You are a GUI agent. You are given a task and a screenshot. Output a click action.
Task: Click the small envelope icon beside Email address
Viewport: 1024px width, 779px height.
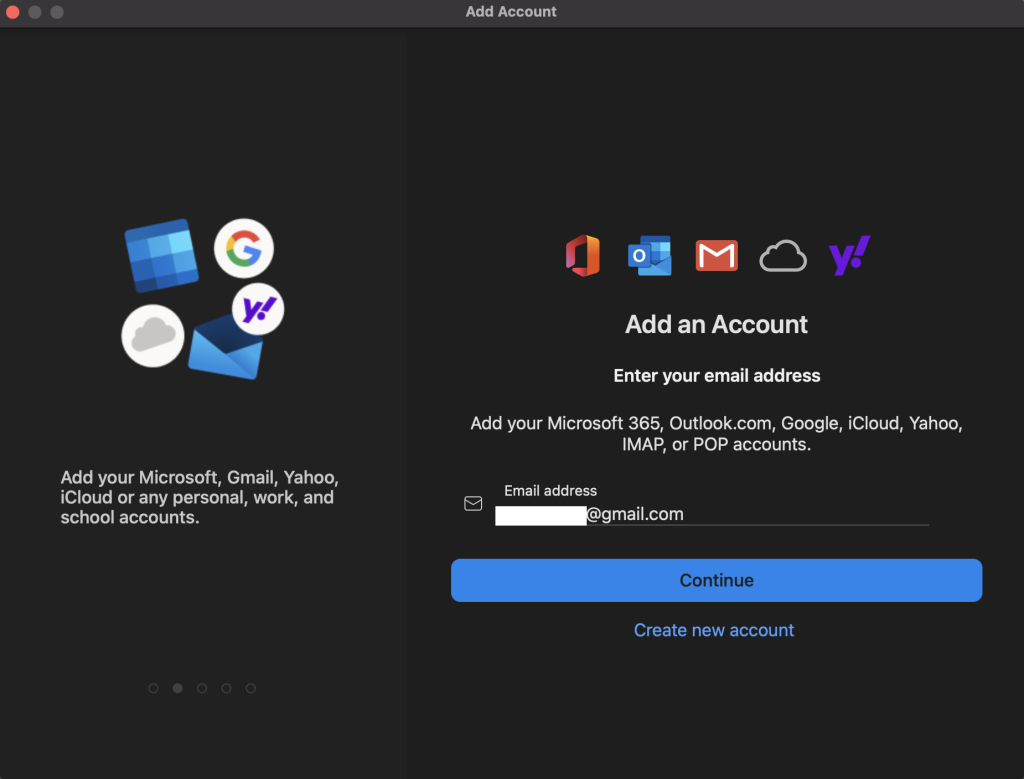click(473, 504)
